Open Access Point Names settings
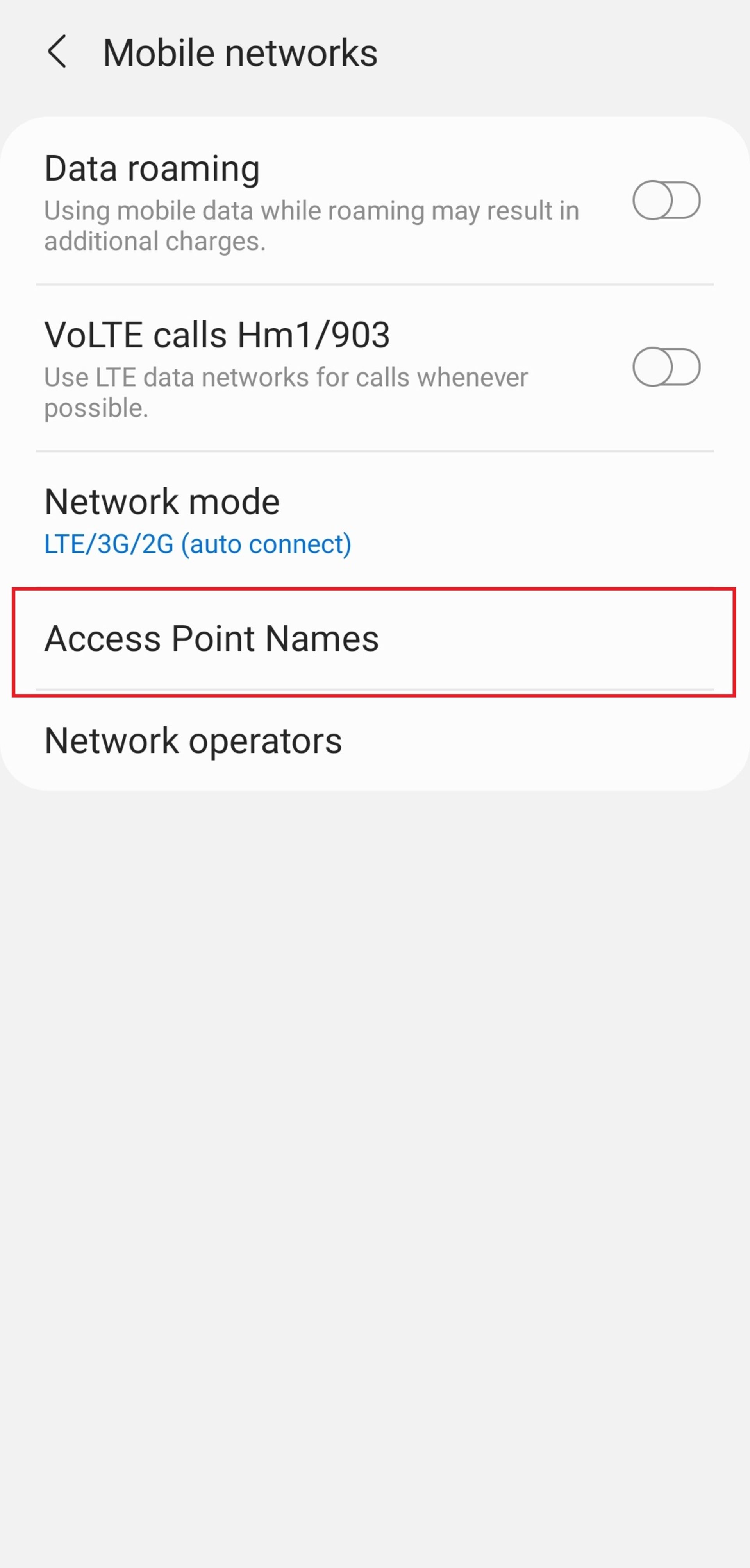This screenshot has height=1568, width=750. click(375, 638)
